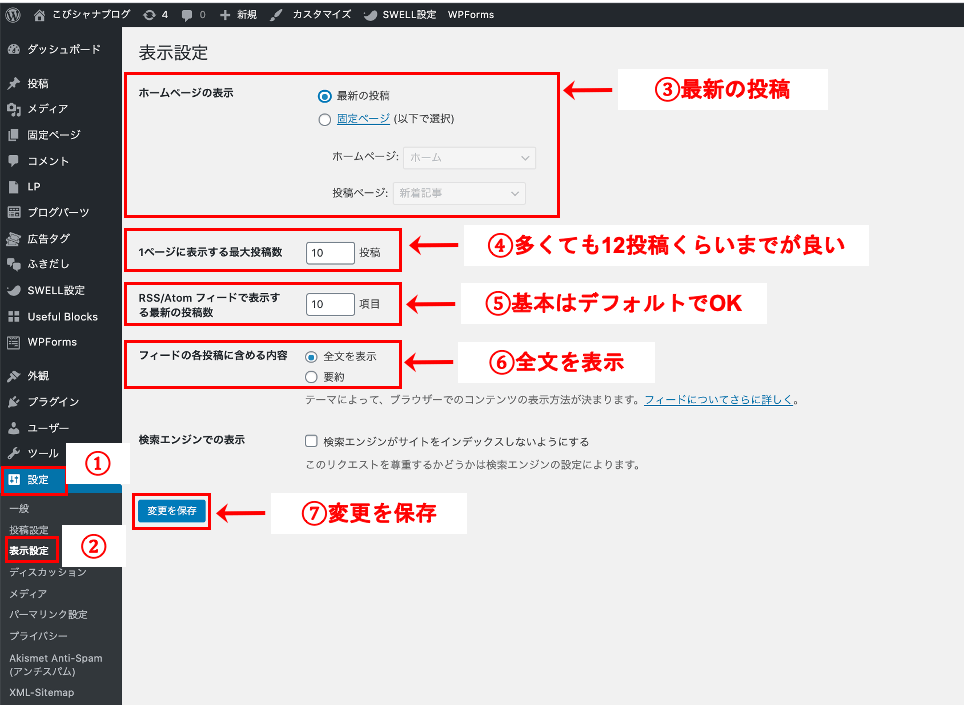Select the 最新の投稿 radio button
964x706 pixels.
point(325,97)
